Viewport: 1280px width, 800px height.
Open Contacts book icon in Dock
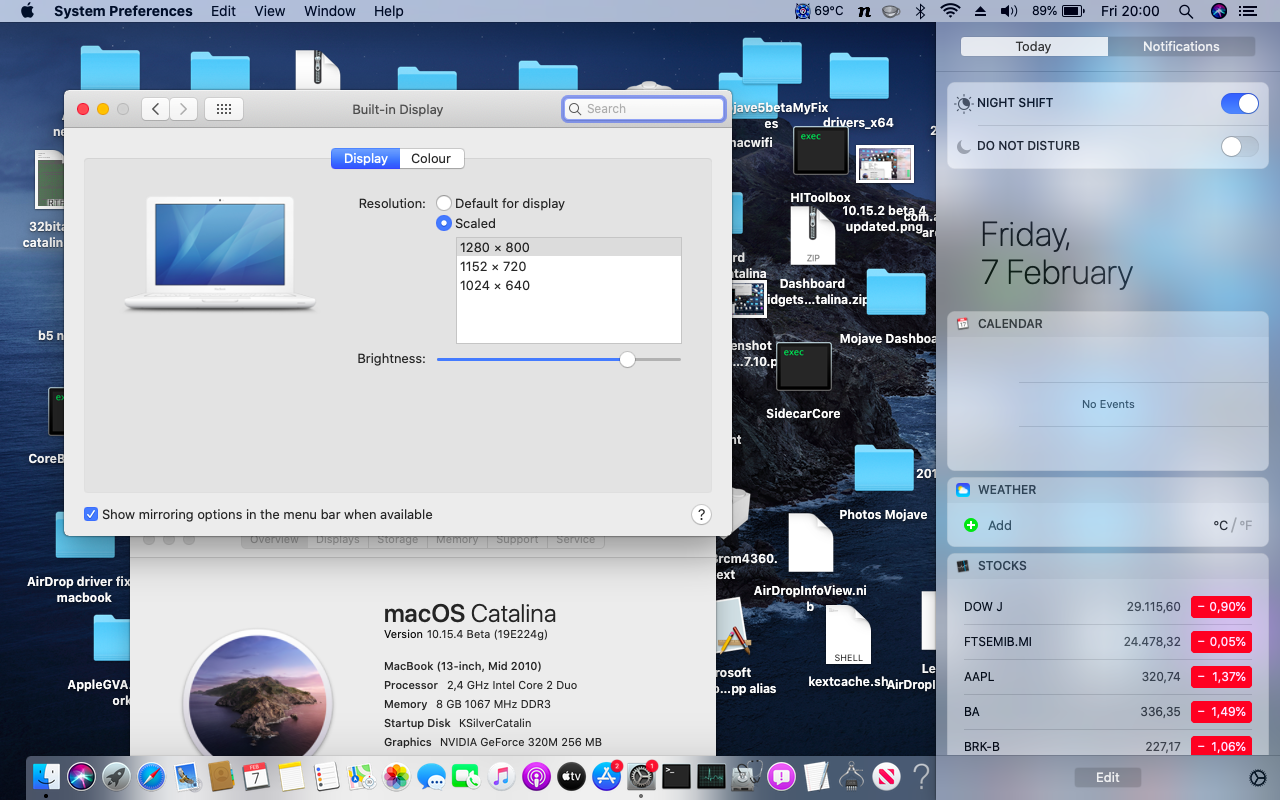pos(221,775)
